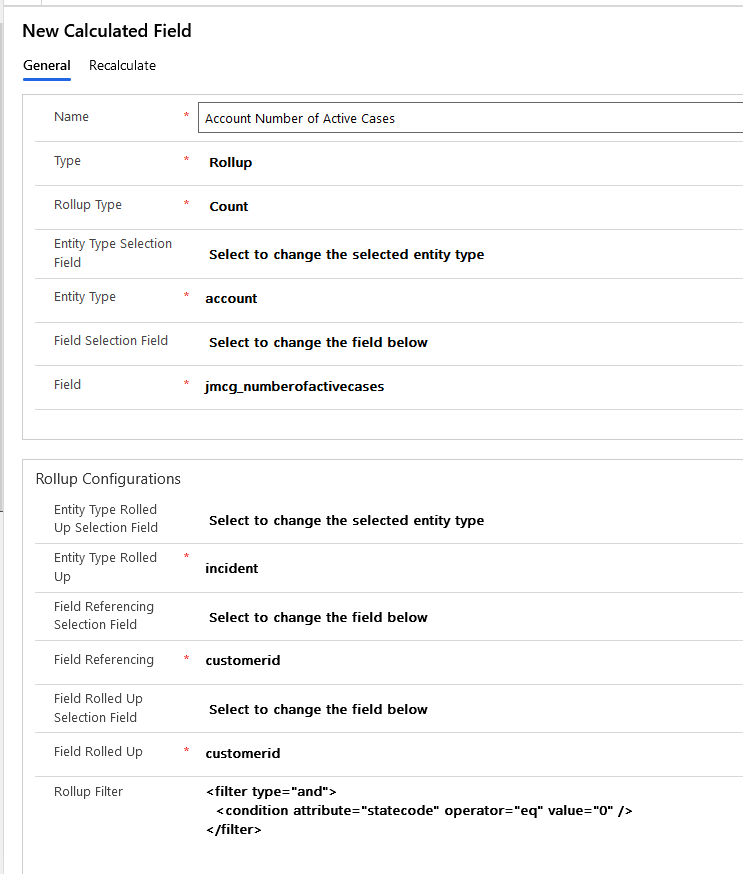Open the General tab
Viewport: 743px width, 874px height.
pyautogui.click(x=46, y=66)
